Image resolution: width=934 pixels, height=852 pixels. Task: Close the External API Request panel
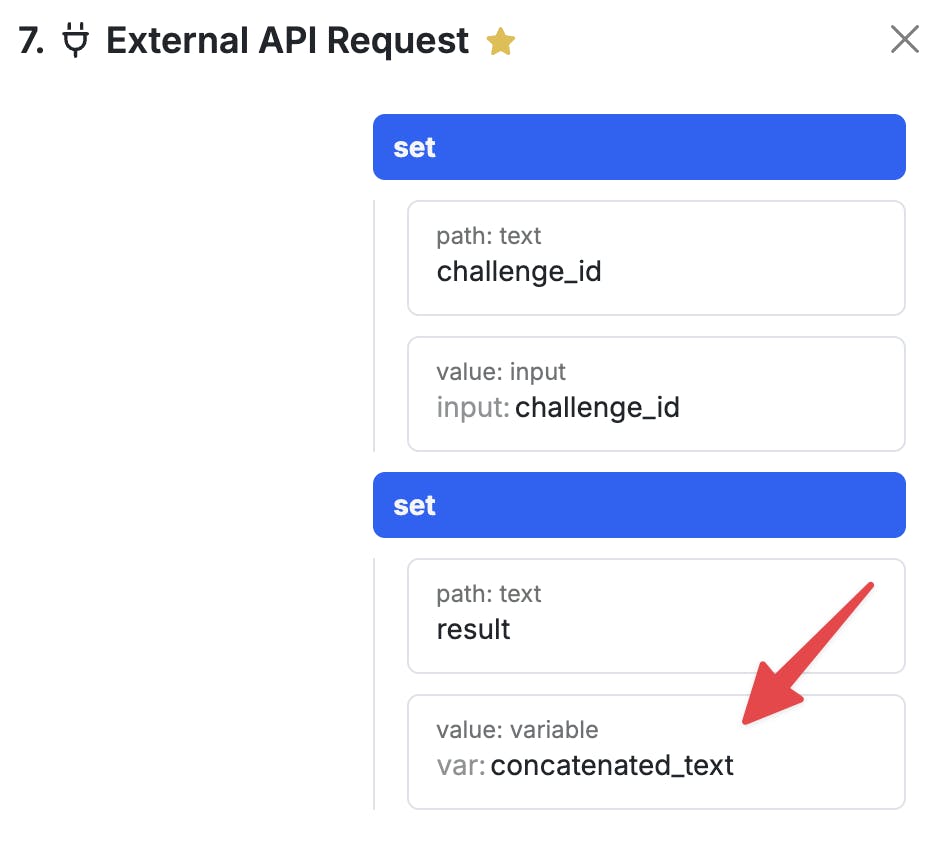(x=904, y=40)
